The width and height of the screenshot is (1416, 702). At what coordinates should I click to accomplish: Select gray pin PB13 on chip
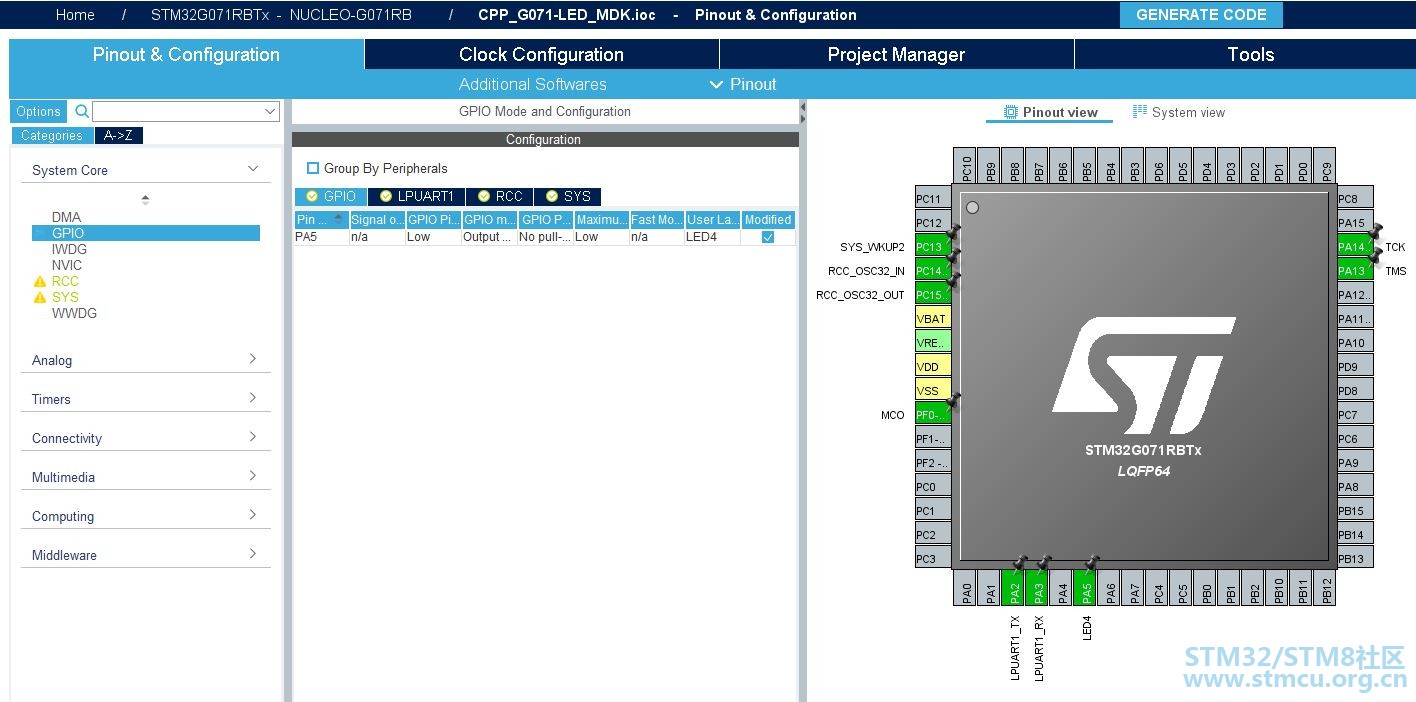(1355, 558)
